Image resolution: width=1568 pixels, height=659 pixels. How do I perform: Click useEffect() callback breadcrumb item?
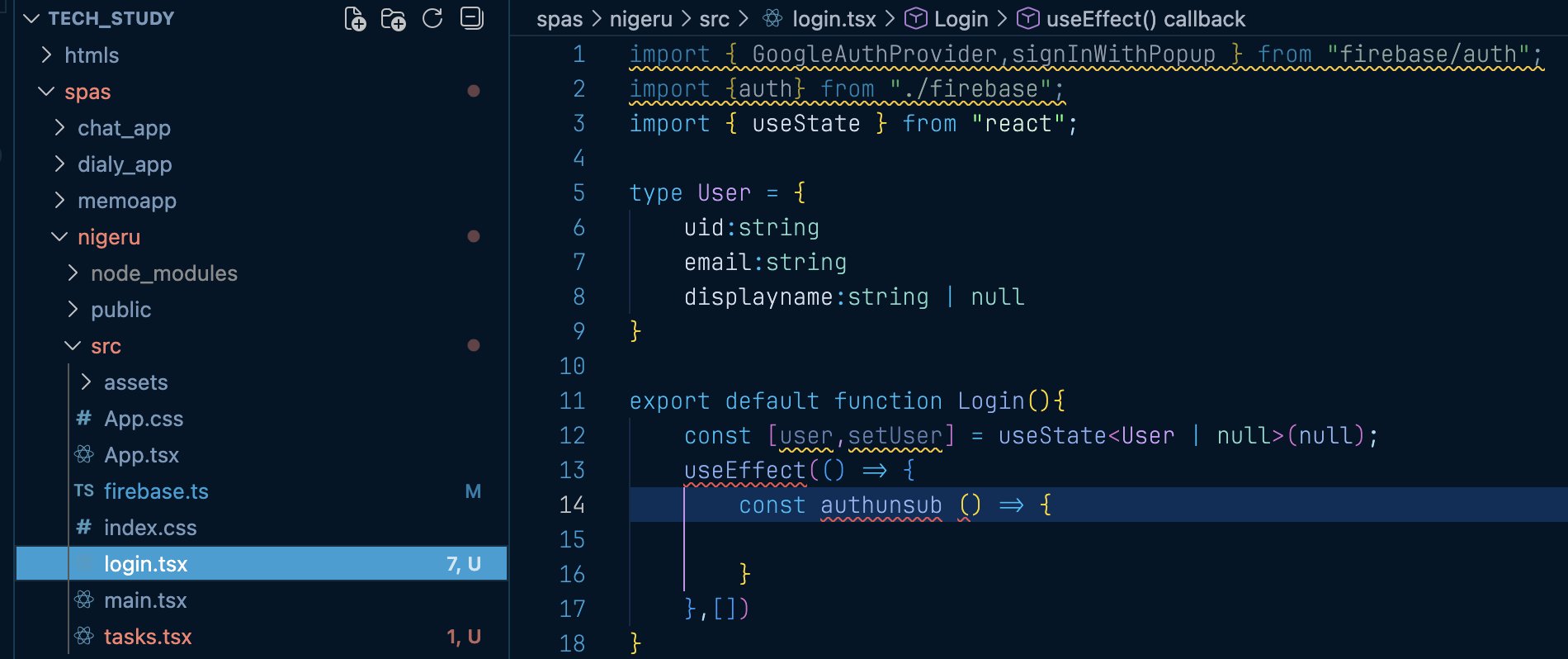(x=1145, y=19)
